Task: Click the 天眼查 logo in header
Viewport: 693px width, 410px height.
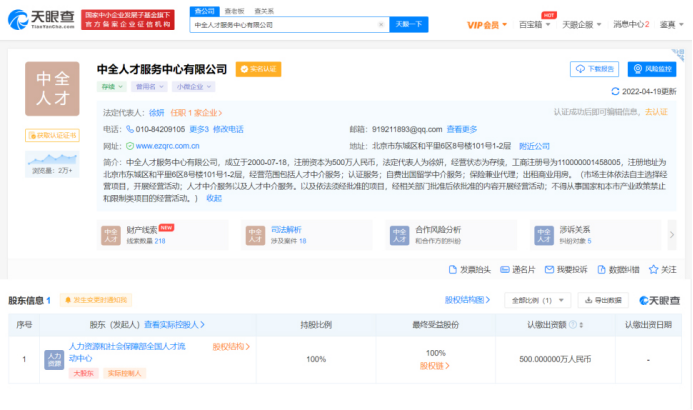Action: [x=40, y=18]
